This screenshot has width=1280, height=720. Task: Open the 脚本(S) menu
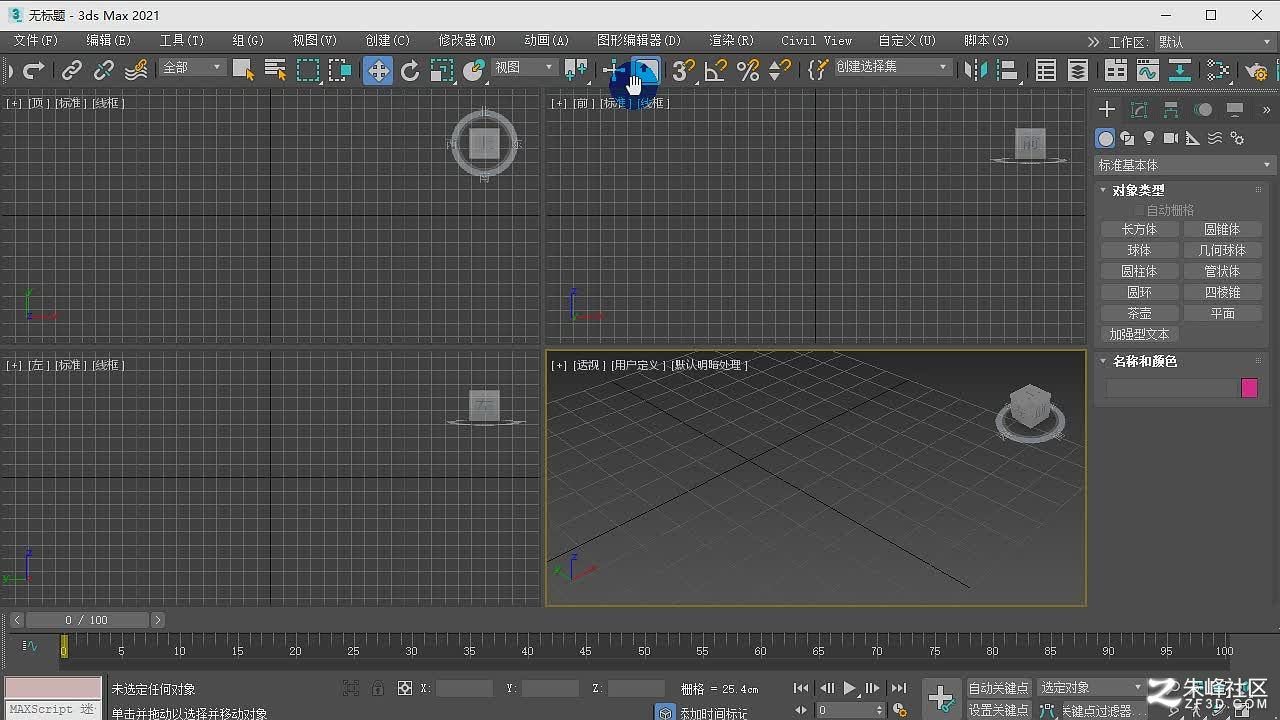(x=986, y=41)
